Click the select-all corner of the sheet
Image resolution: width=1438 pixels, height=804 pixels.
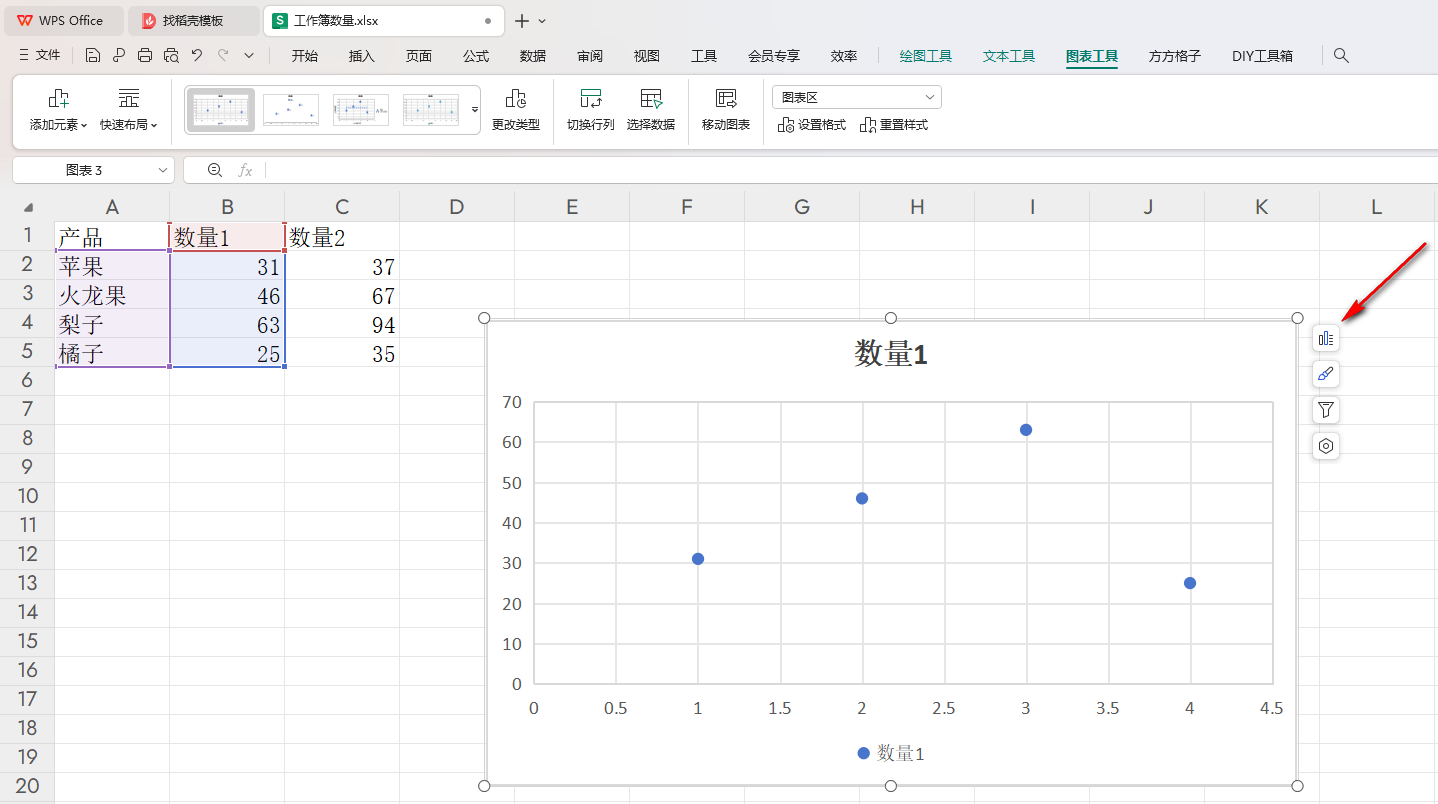pos(27,208)
